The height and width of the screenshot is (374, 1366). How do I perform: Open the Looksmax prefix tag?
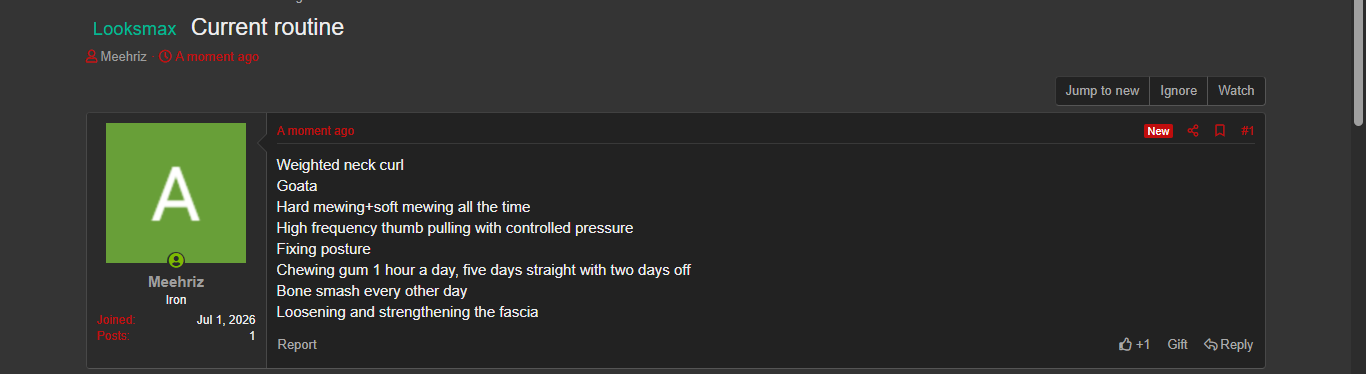click(134, 29)
